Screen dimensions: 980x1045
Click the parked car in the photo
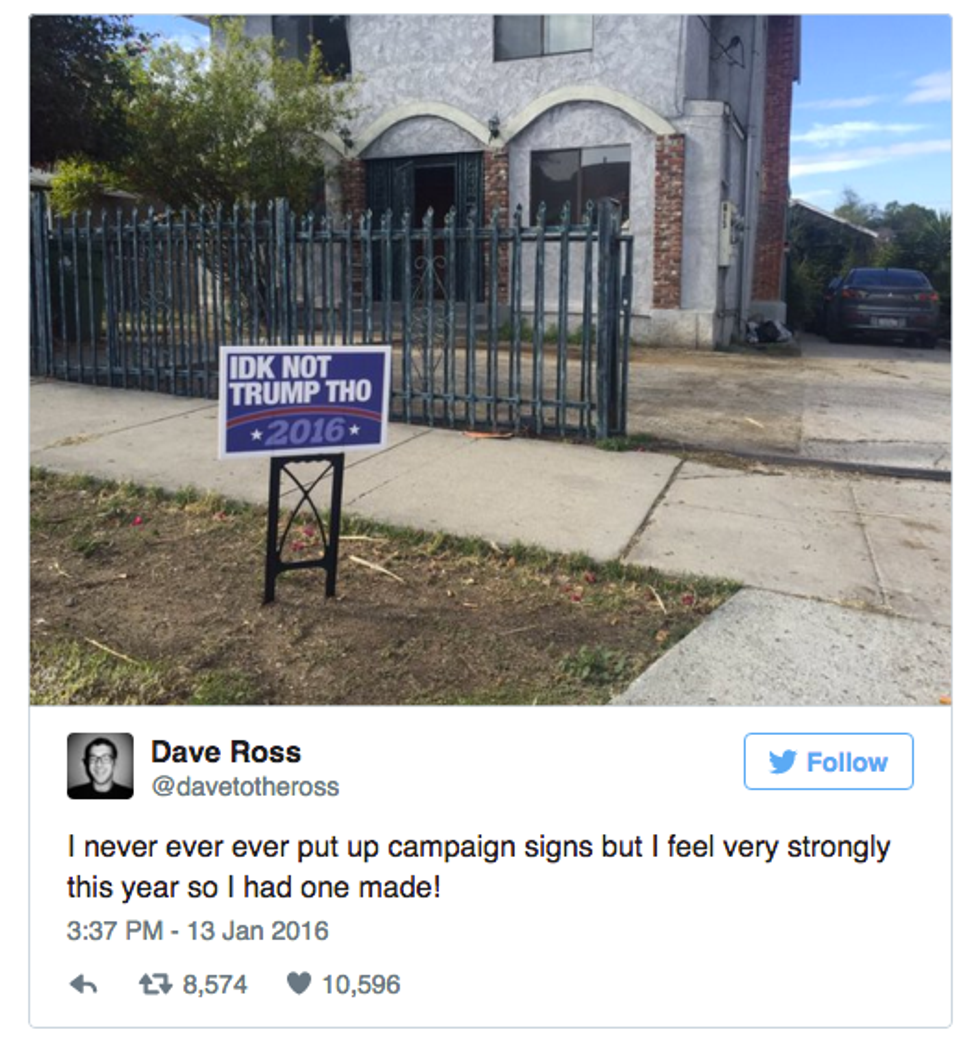(x=881, y=306)
